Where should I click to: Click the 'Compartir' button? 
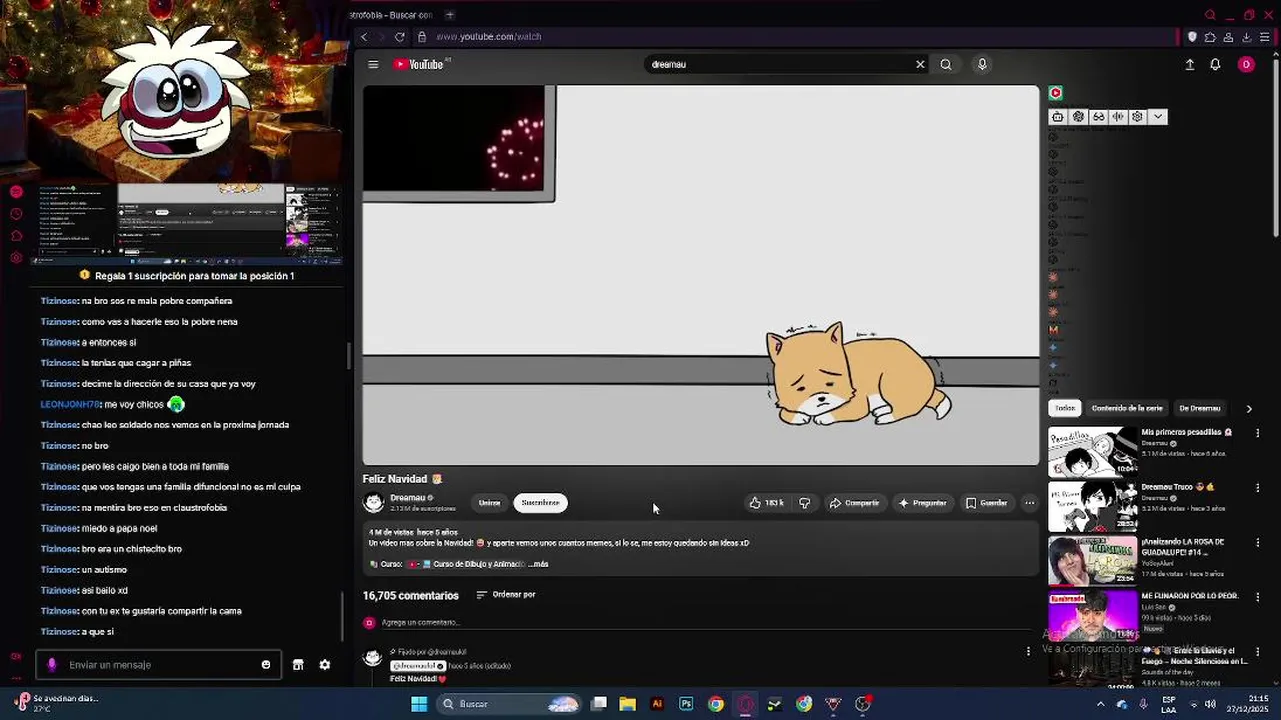click(855, 503)
